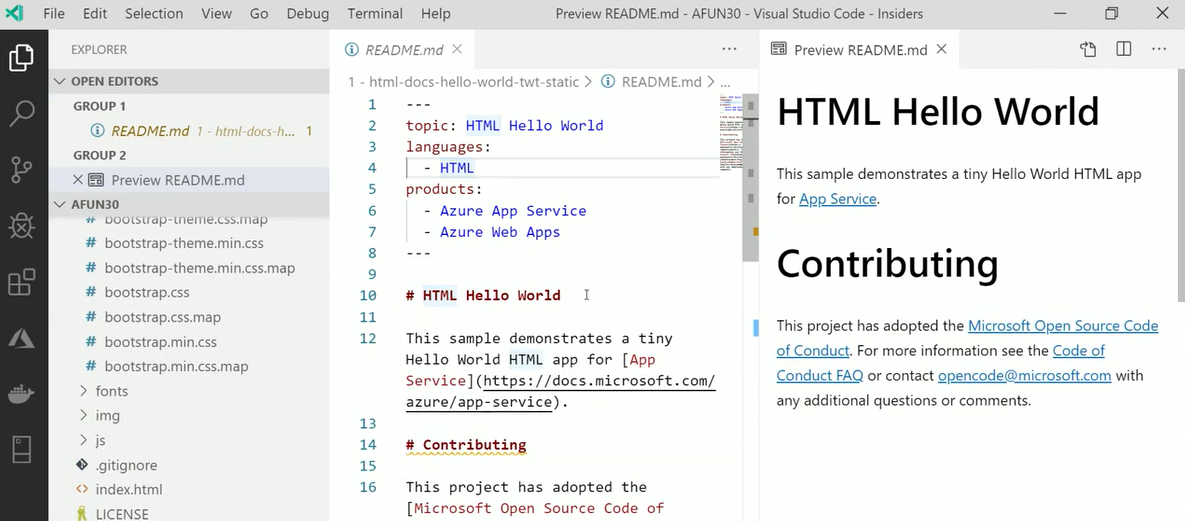The height and width of the screenshot is (521, 1185).
Task: Click the opencode@microsoft.com email link
Action: 1024,376
